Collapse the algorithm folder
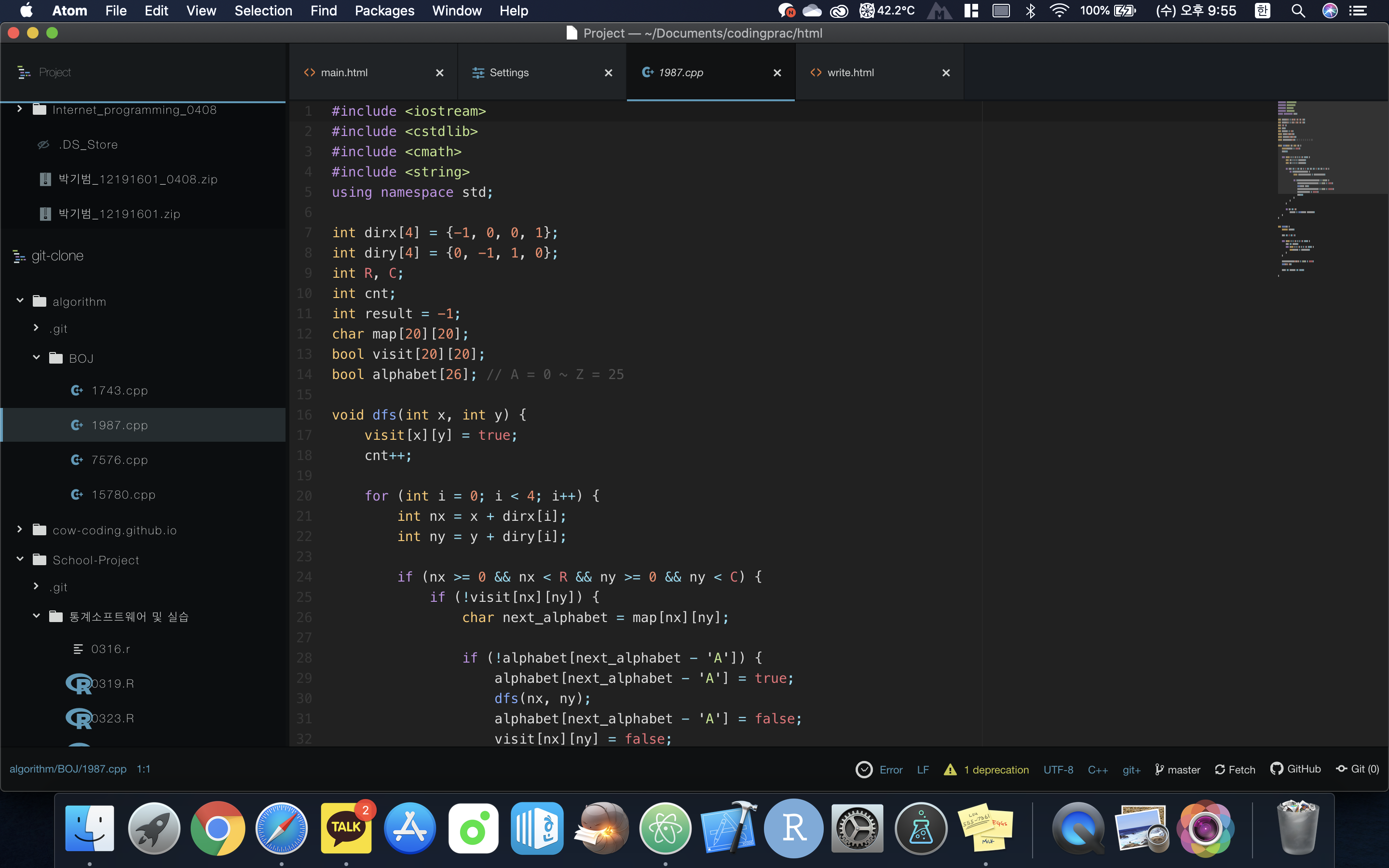The height and width of the screenshot is (868, 1389). 20,300
